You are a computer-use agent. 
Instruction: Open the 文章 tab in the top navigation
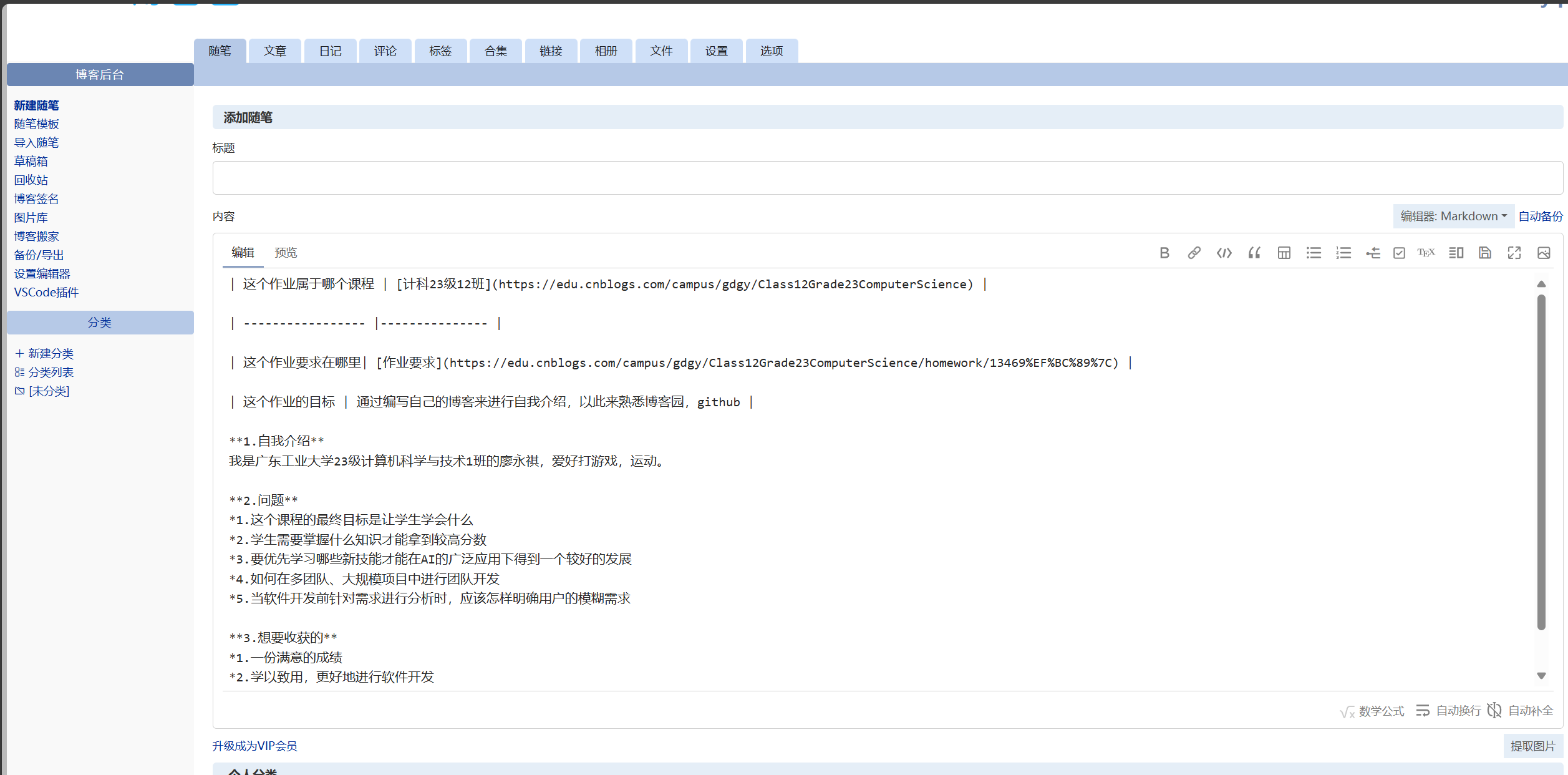274,51
